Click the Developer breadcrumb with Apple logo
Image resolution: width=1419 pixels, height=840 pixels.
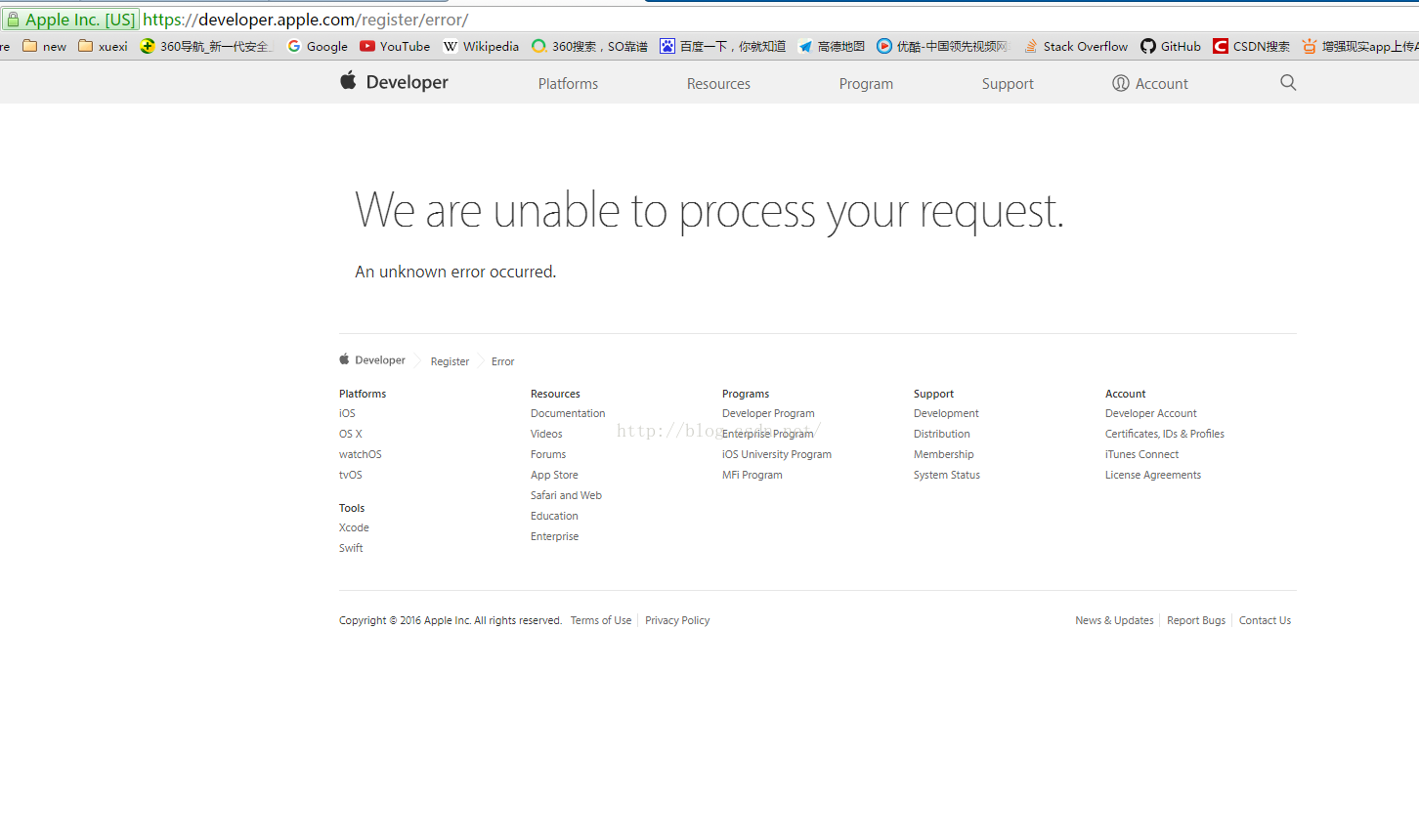point(372,359)
